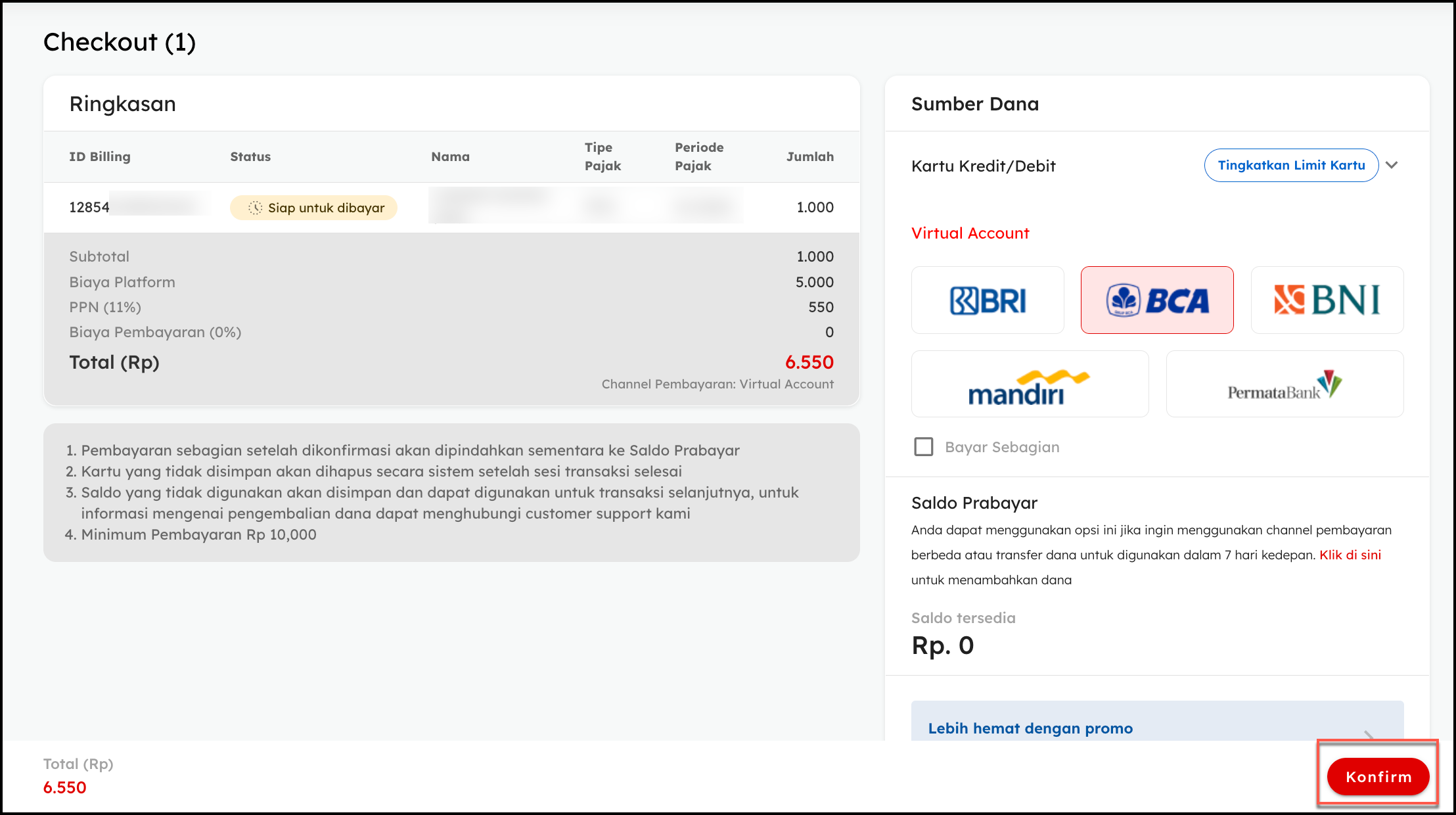The image size is (1456, 815).
Task: Choose PermataBank payment option
Action: (x=1285, y=384)
